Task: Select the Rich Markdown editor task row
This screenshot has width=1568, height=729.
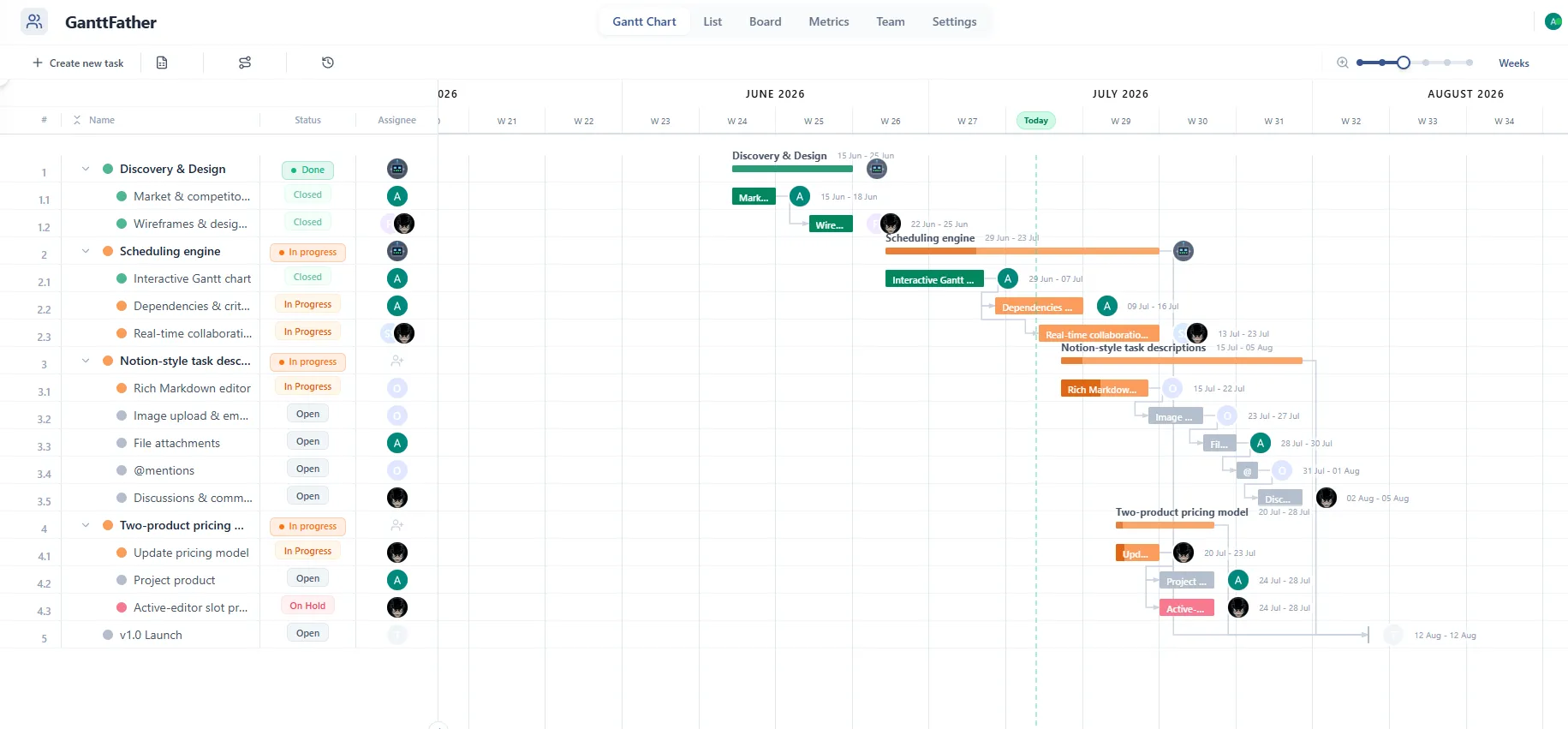Action: 218,388
